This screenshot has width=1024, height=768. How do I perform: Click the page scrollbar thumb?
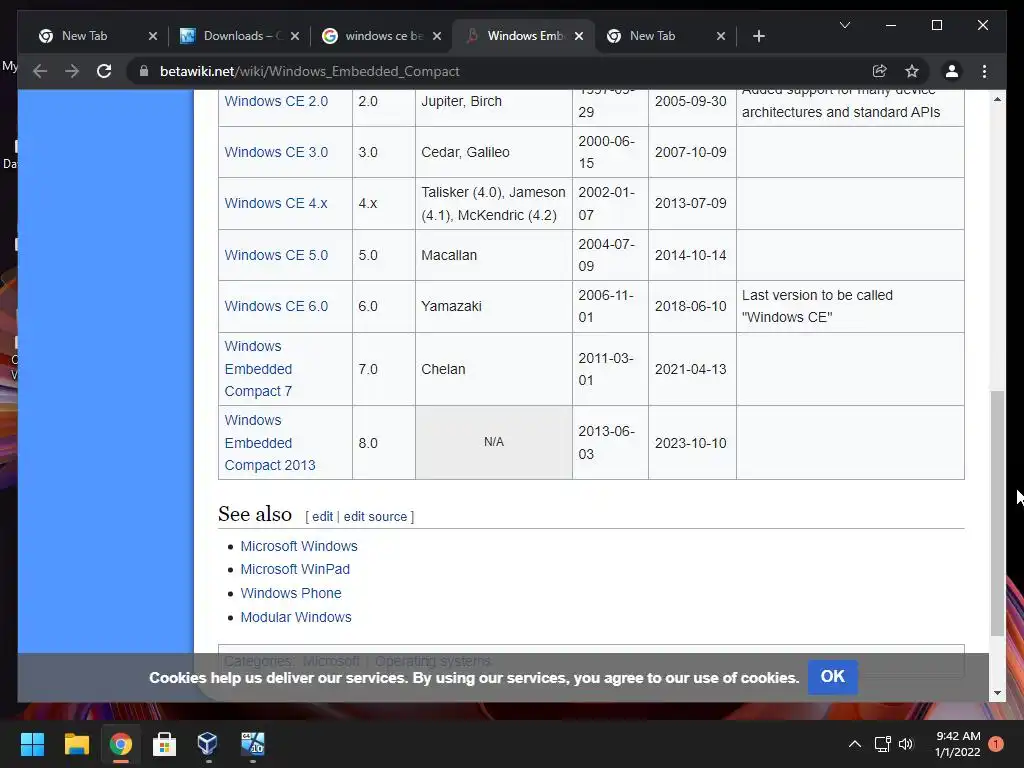tap(997, 513)
